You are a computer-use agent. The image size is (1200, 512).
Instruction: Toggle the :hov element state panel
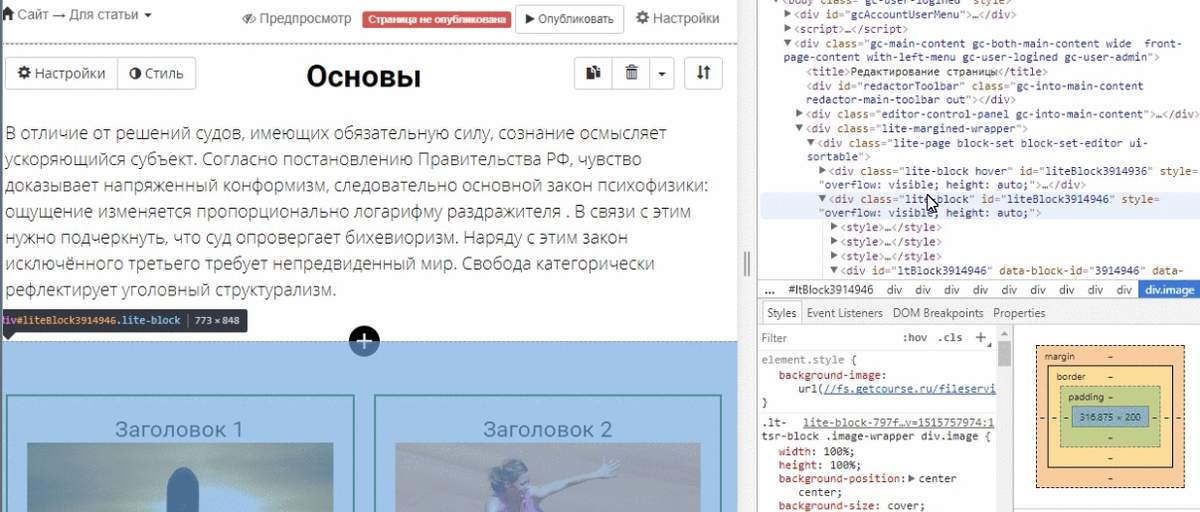(915, 338)
